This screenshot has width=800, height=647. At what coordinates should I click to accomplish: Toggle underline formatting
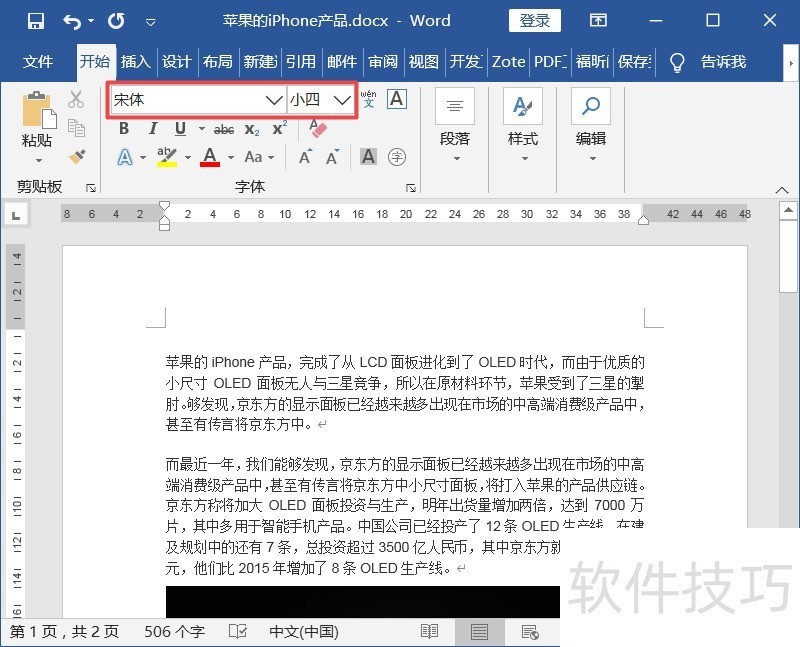pyautogui.click(x=180, y=129)
